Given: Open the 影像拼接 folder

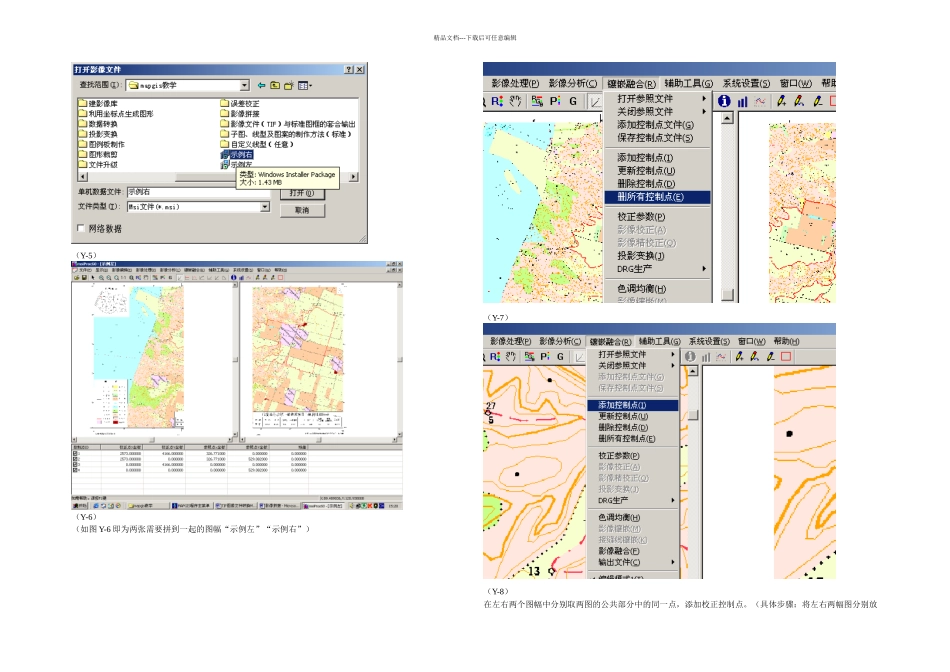Looking at the screenshot, I should [244, 113].
